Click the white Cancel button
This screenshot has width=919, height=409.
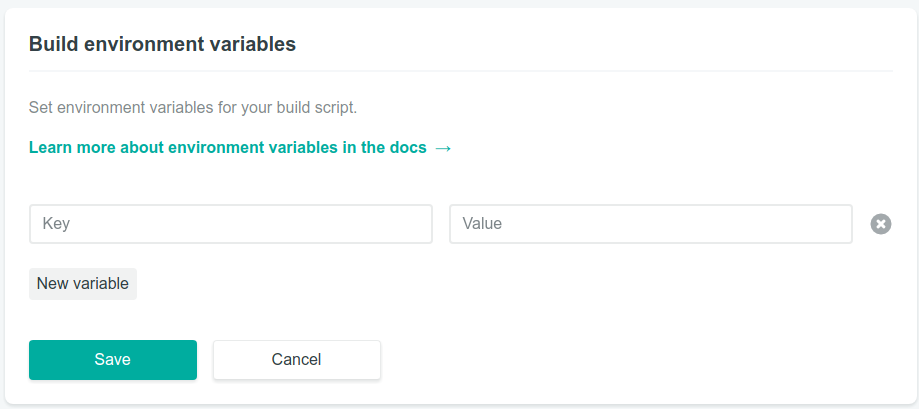click(x=297, y=360)
